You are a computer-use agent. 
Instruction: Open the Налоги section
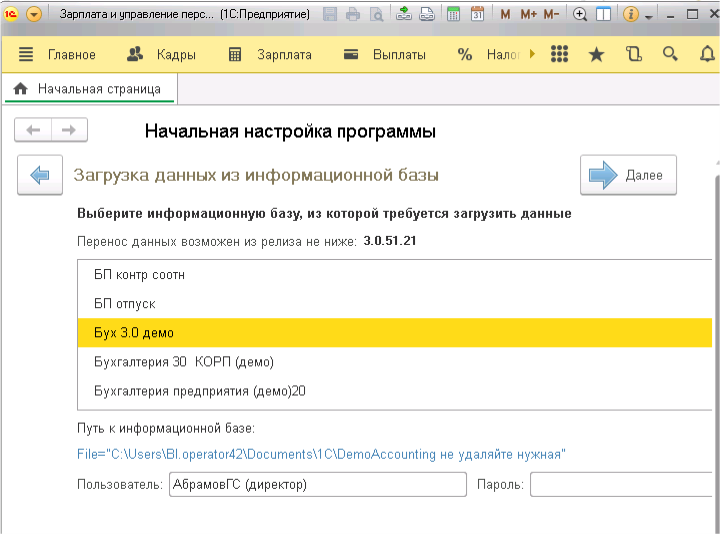coord(488,55)
